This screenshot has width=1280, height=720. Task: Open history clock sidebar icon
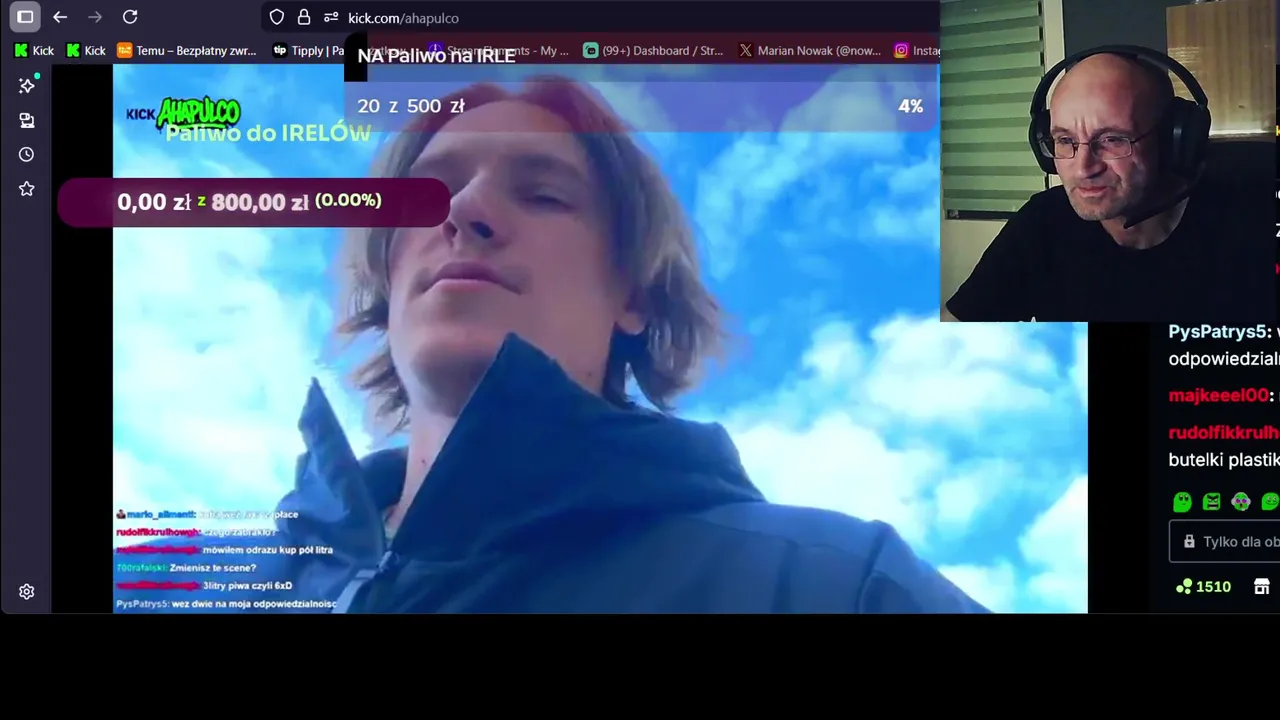click(27, 155)
